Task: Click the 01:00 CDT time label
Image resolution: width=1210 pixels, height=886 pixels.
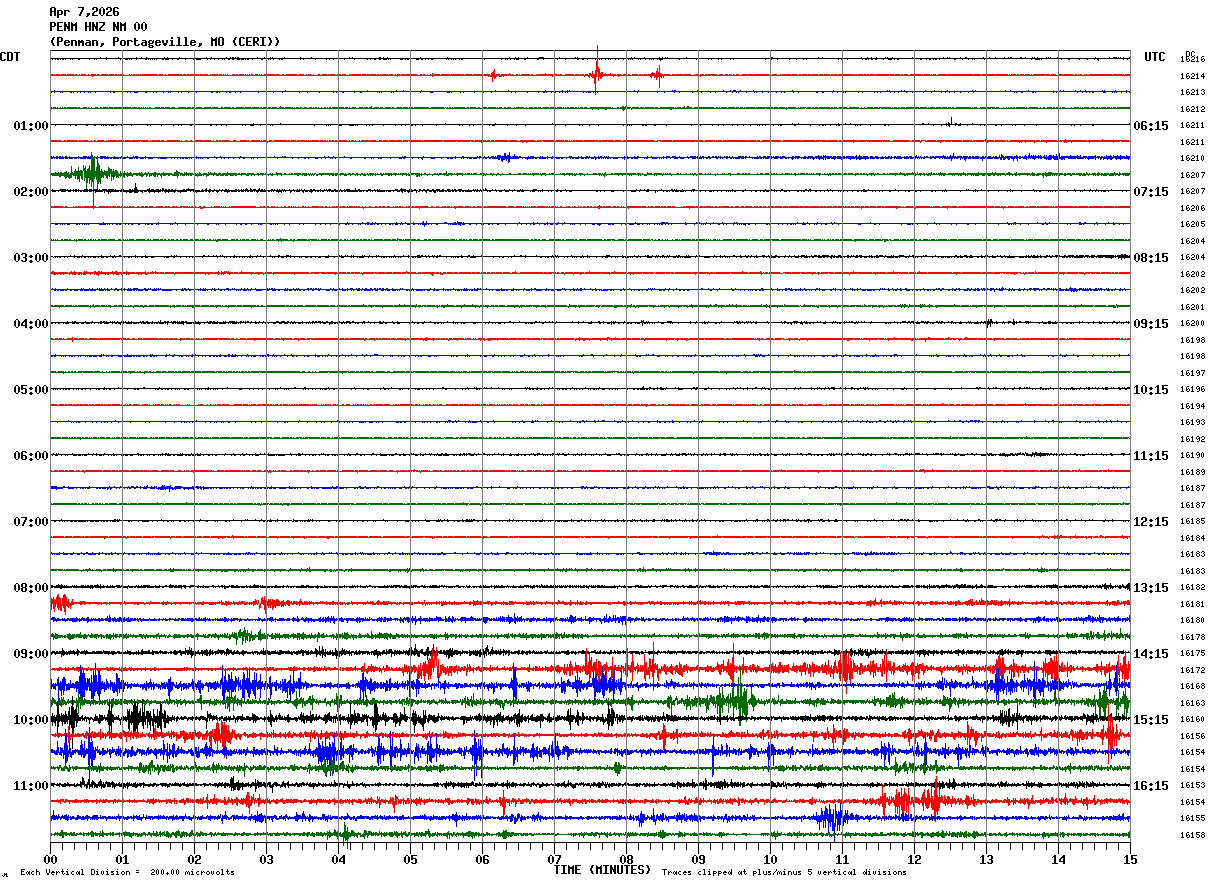Action: click(x=31, y=125)
